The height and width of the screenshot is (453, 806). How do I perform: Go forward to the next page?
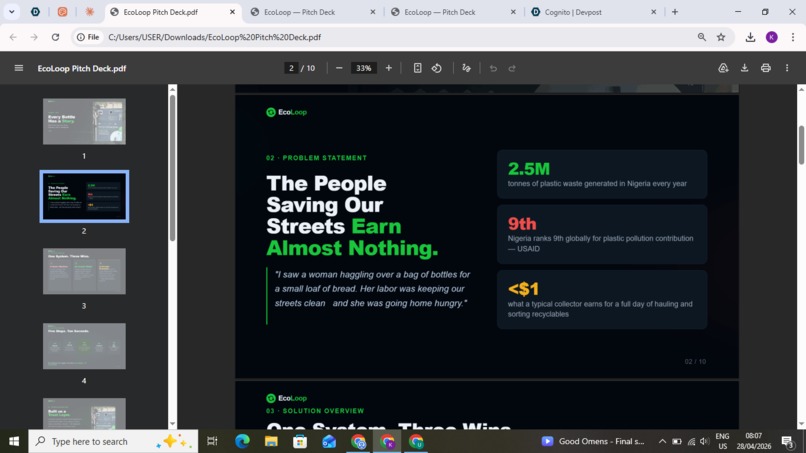(x=34, y=37)
